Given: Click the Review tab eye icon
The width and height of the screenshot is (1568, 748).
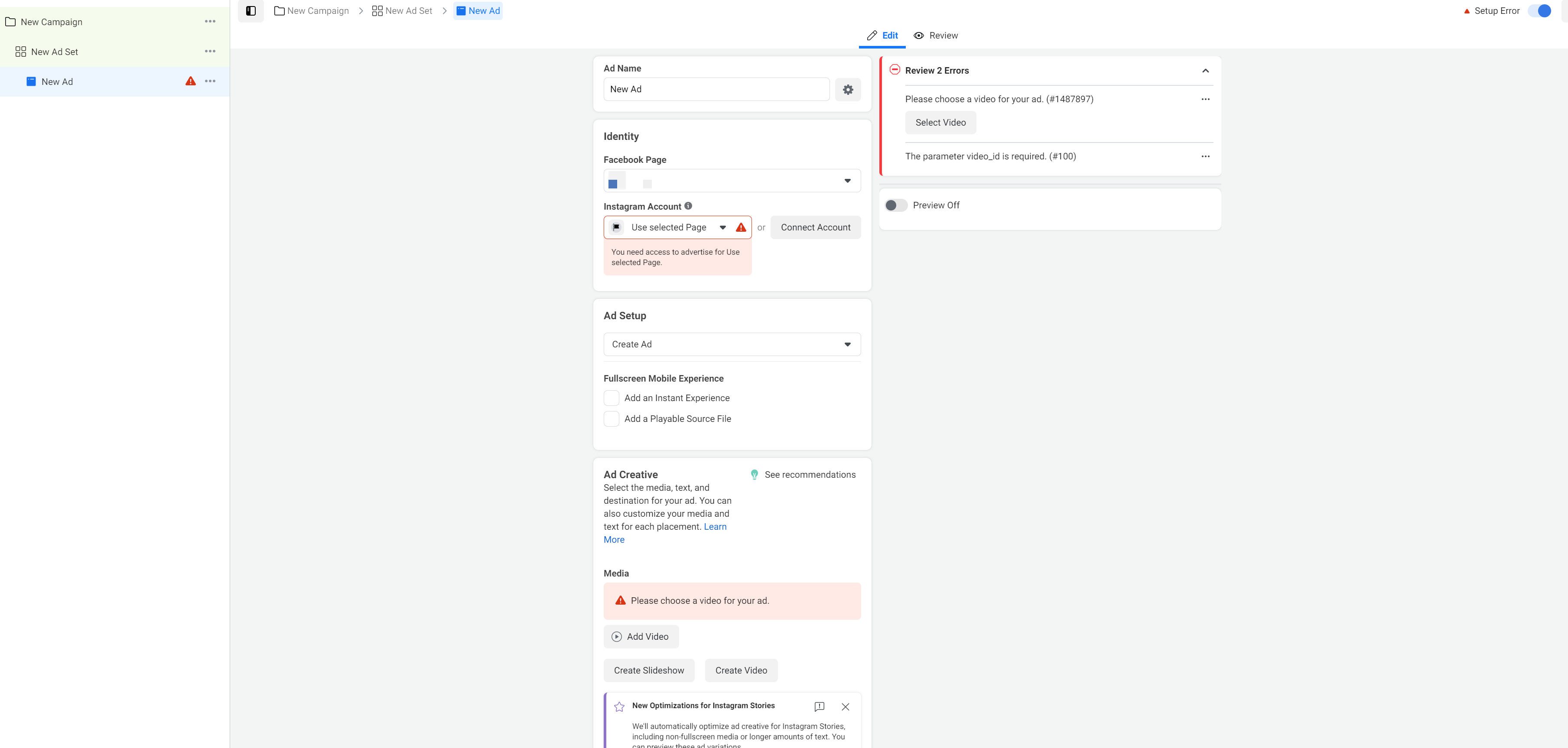Looking at the screenshot, I should coord(919,35).
